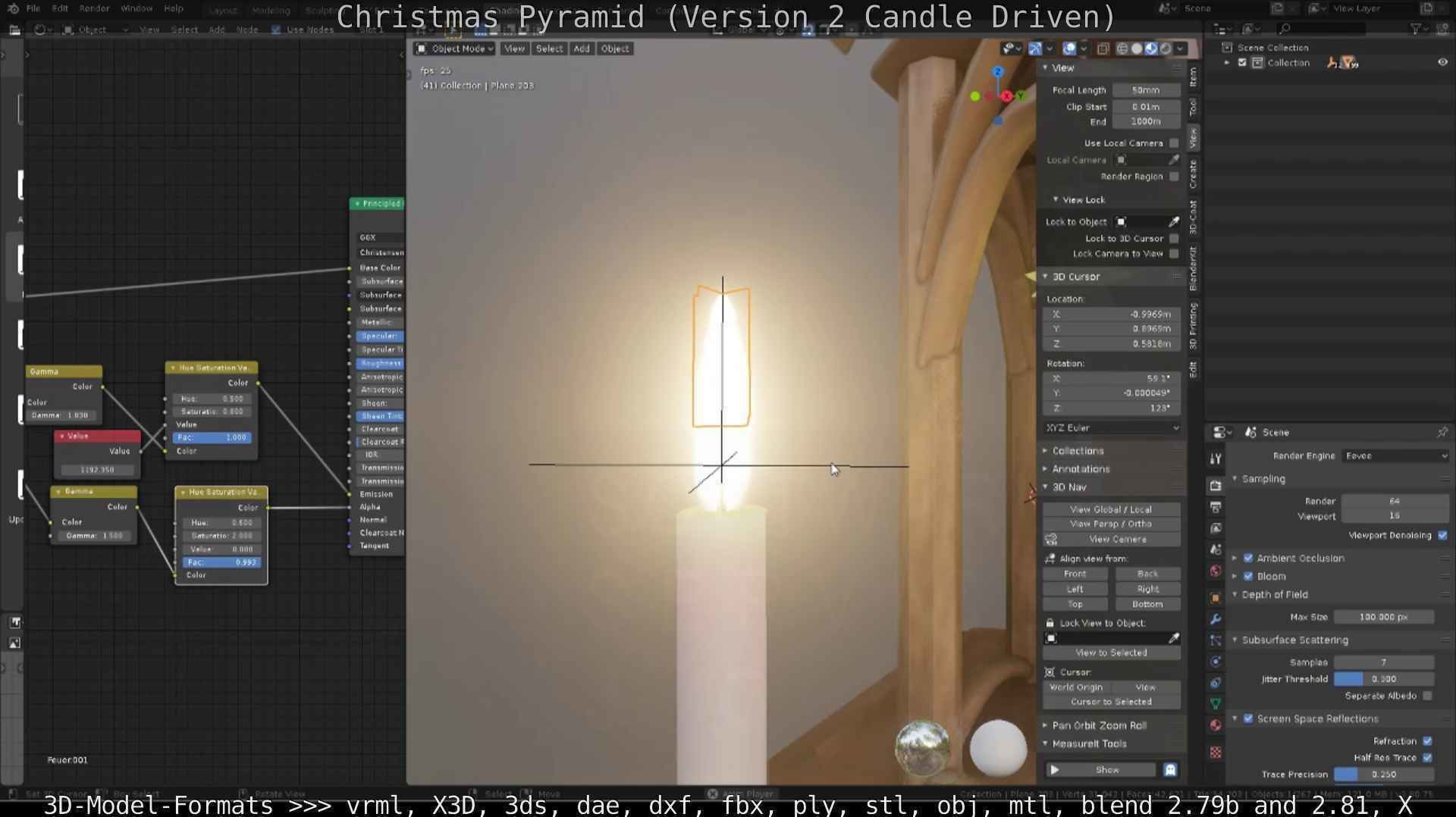Open the viewport Object menu
The width and height of the screenshot is (1456, 817).
click(615, 49)
